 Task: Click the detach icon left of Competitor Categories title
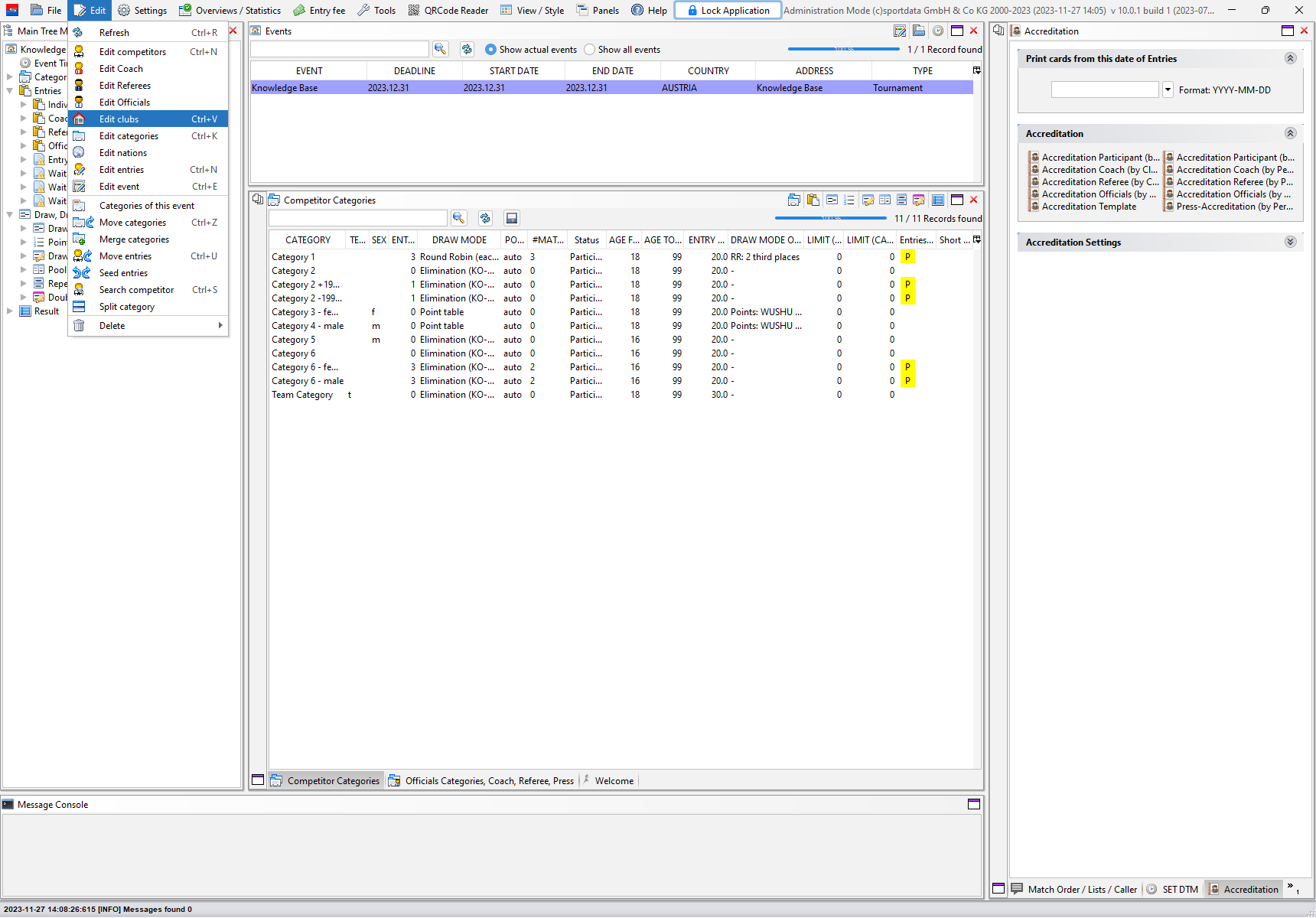tap(258, 200)
